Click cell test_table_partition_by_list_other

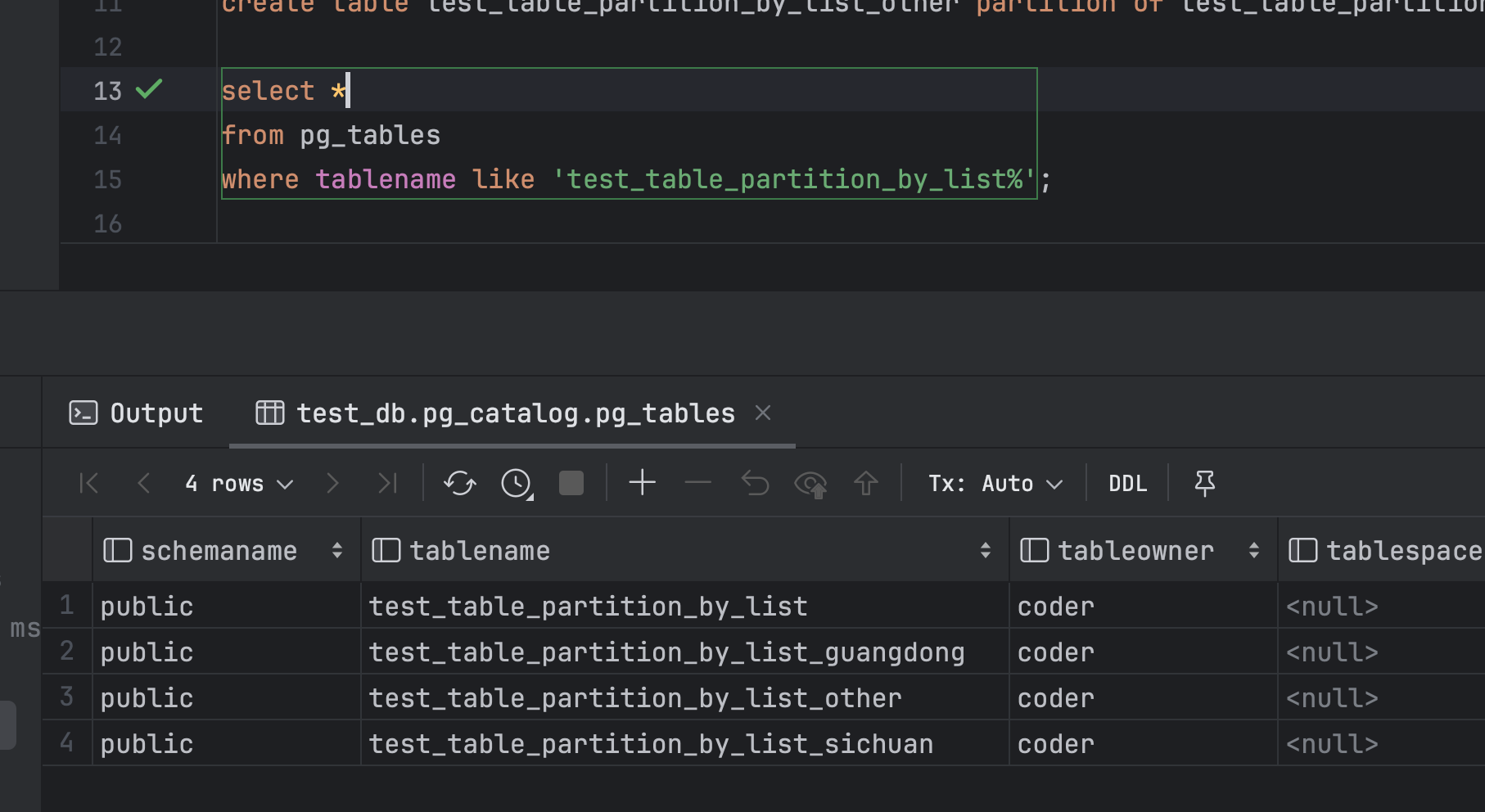(x=685, y=698)
